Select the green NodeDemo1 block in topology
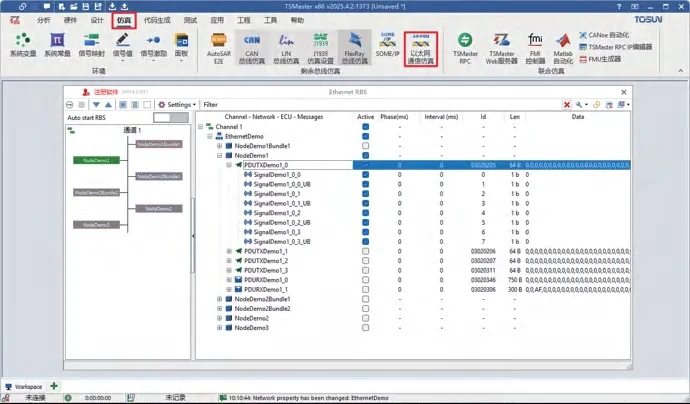The width and height of the screenshot is (690, 404). click(96, 161)
